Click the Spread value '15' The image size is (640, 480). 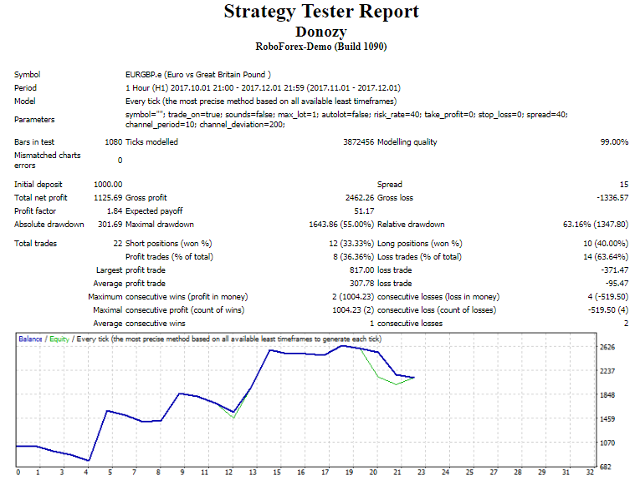[x=624, y=184]
